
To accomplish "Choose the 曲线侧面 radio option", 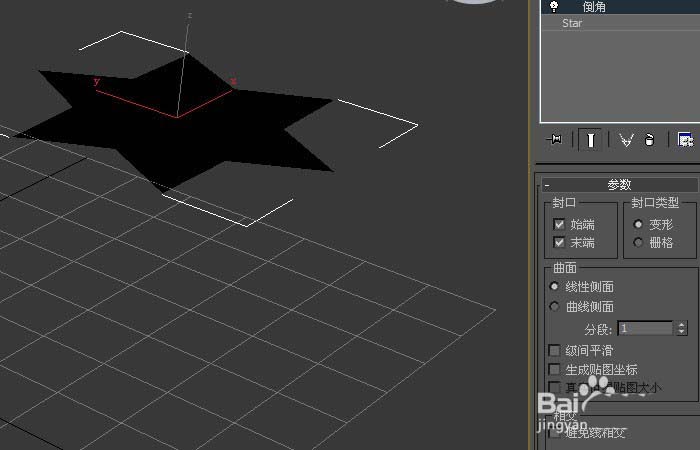I will (x=554, y=306).
